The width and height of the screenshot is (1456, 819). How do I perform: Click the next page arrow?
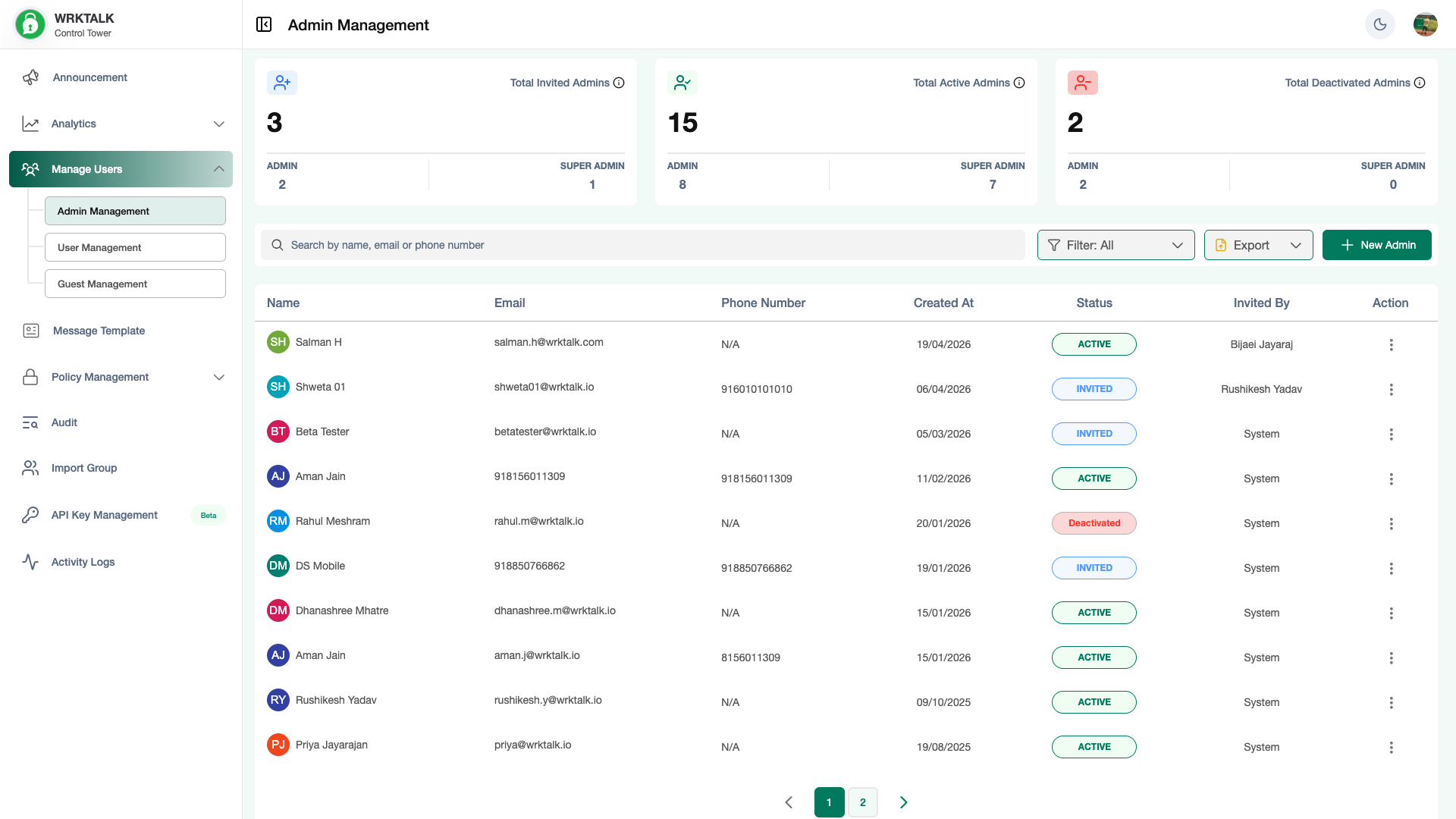(x=903, y=802)
